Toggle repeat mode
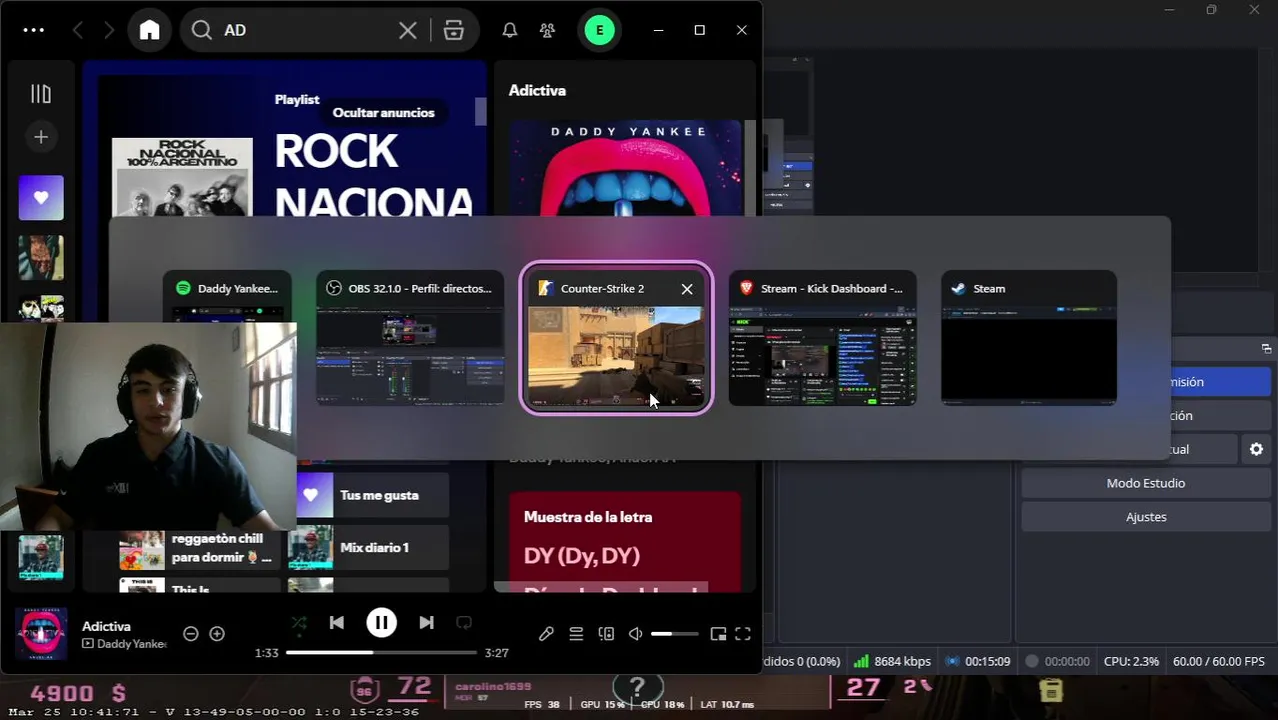The width and height of the screenshot is (1278, 720). coord(464,623)
